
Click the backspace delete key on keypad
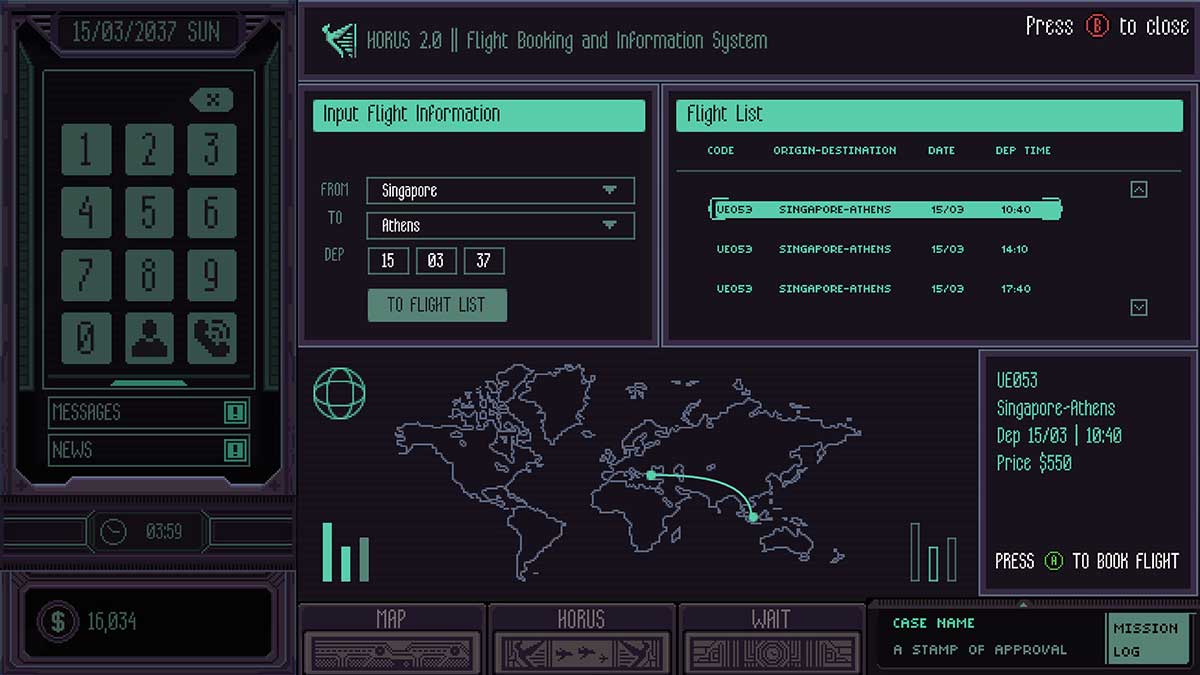(x=211, y=100)
